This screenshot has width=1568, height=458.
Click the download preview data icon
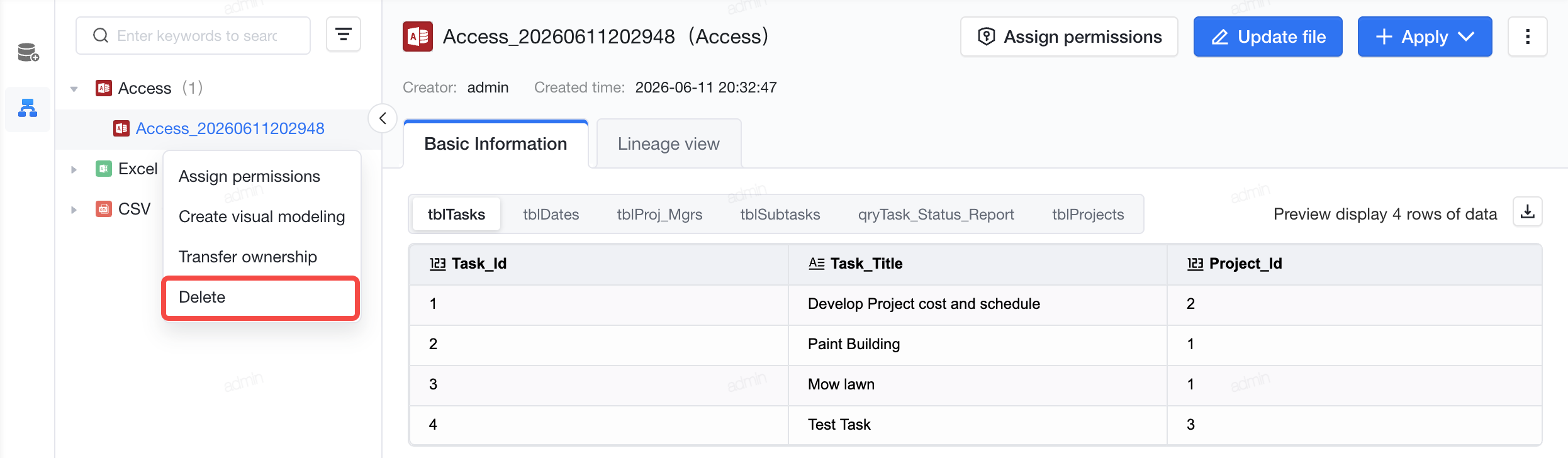click(1527, 213)
